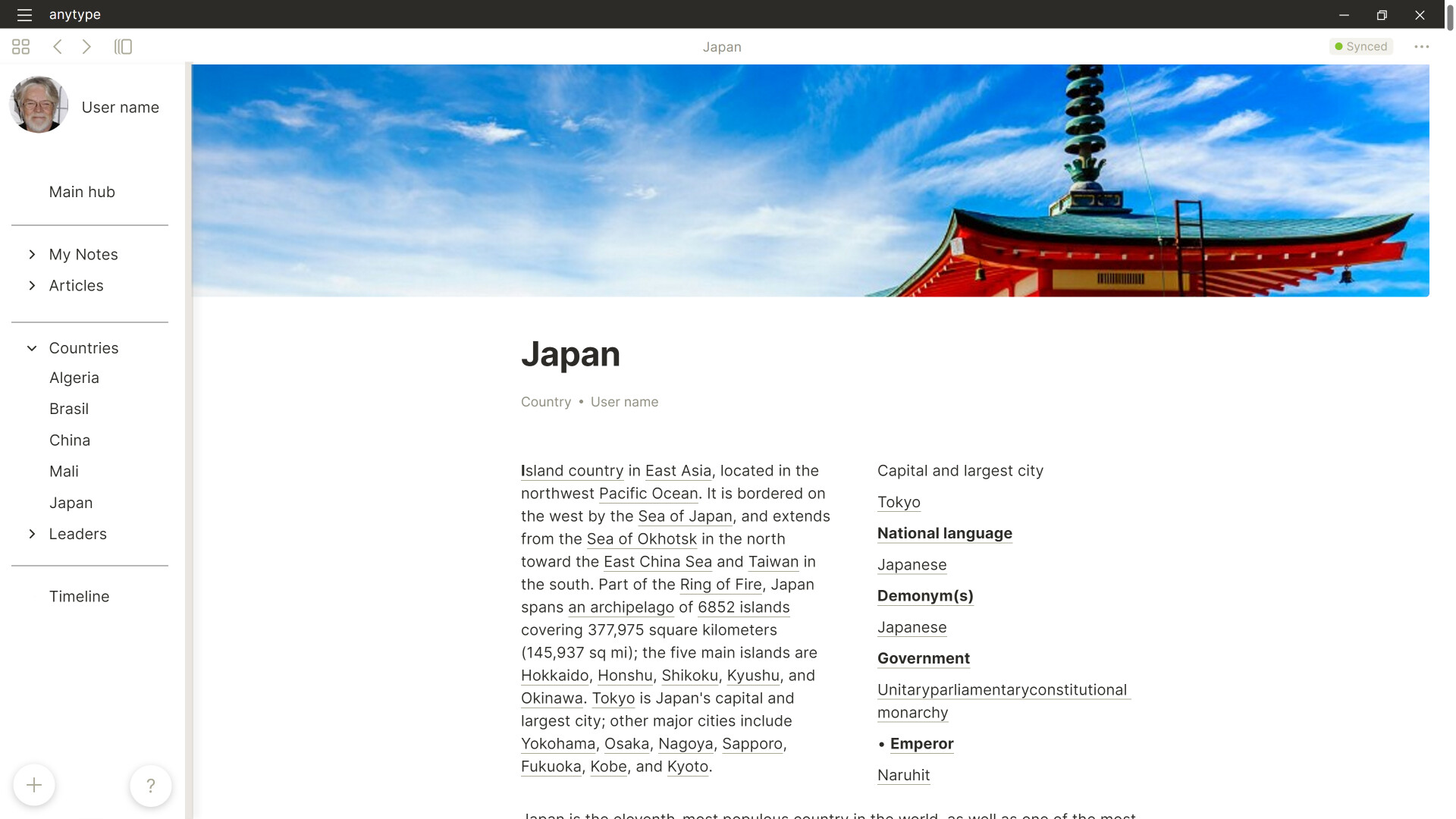Click the Synced status indicator

[x=1361, y=46]
